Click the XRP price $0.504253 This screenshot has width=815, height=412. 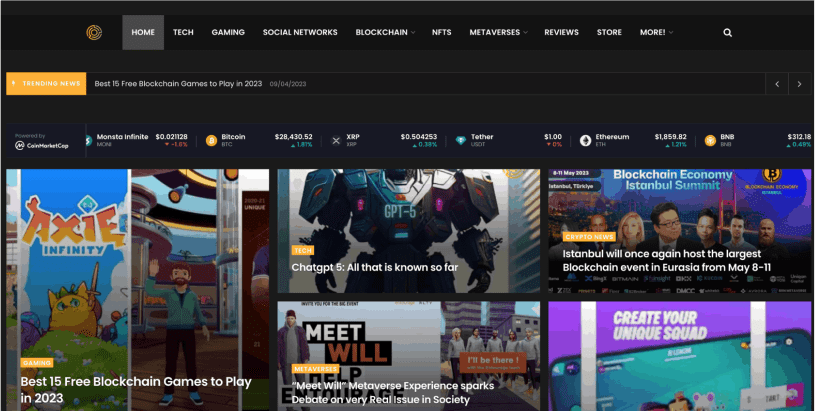point(418,137)
